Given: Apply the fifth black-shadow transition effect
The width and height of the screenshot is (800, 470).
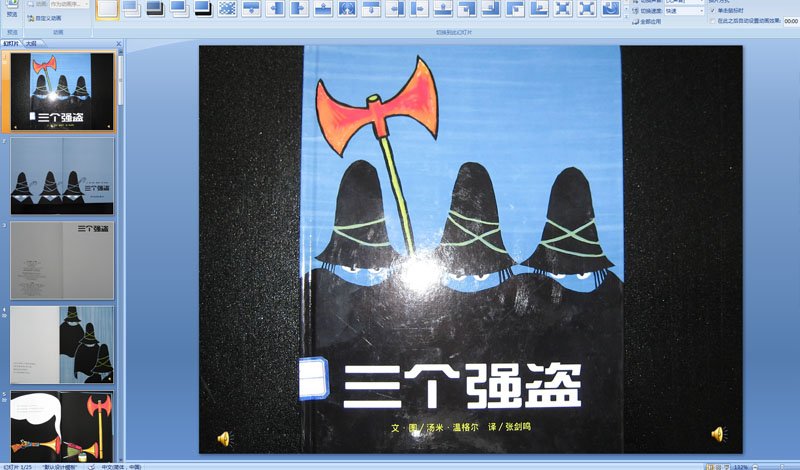Looking at the screenshot, I should click(x=203, y=9).
